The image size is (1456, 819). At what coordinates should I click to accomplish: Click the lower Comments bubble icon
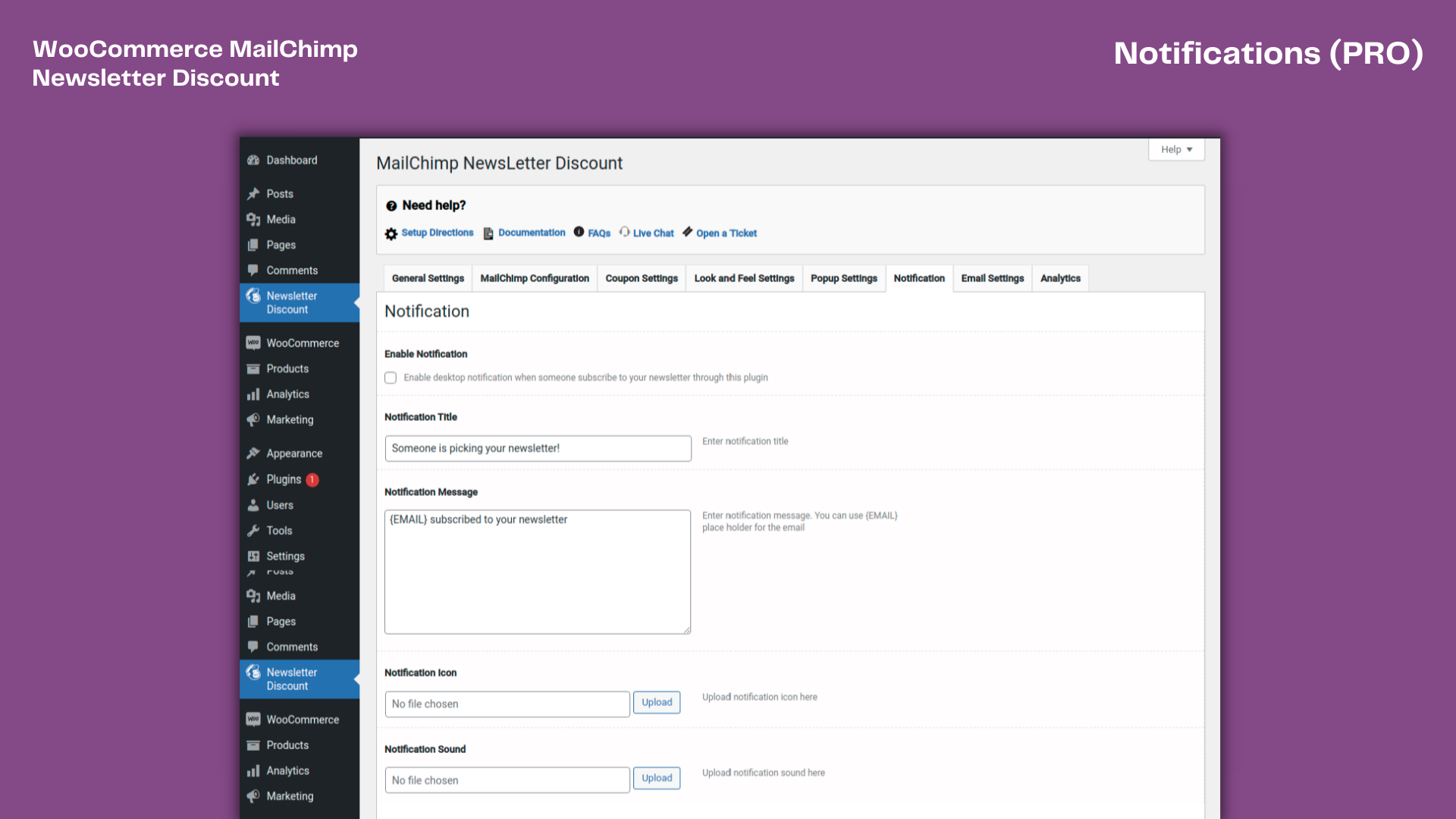coord(253,647)
